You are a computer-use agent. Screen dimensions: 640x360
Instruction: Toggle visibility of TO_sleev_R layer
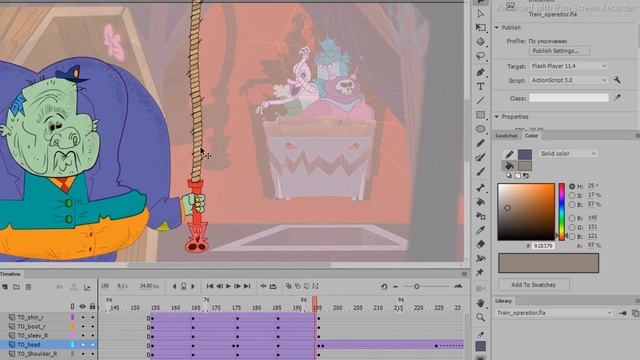(83, 336)
